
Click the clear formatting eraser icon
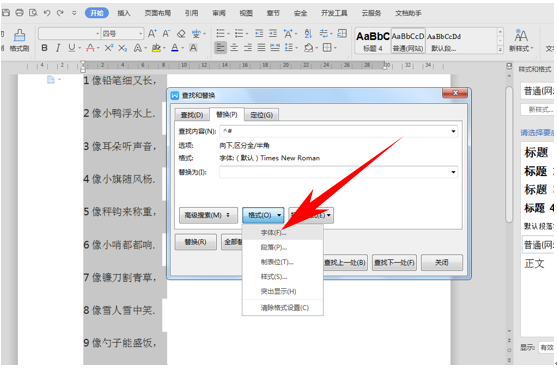point(181,34)
